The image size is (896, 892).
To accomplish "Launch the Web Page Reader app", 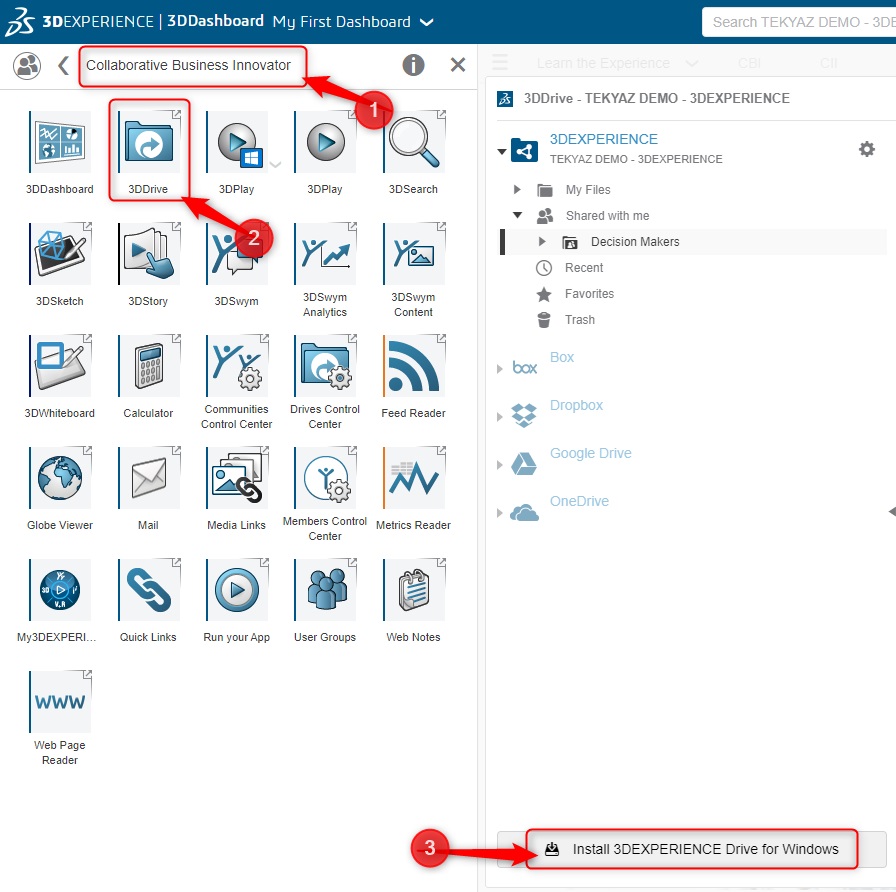I will (60, 702).
